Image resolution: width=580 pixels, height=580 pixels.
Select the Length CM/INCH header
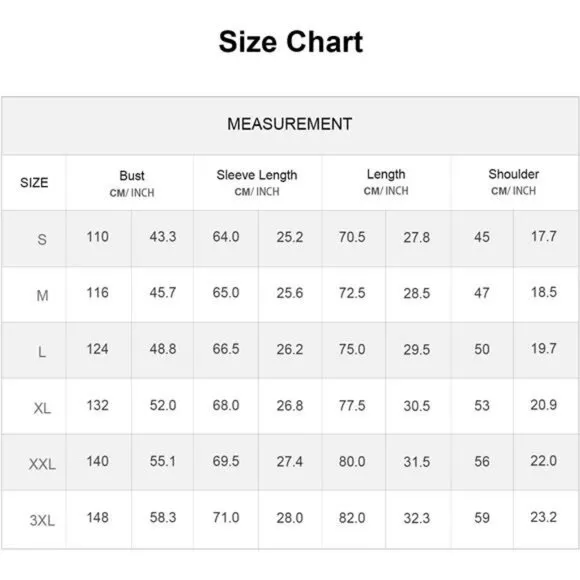point(386,183)
